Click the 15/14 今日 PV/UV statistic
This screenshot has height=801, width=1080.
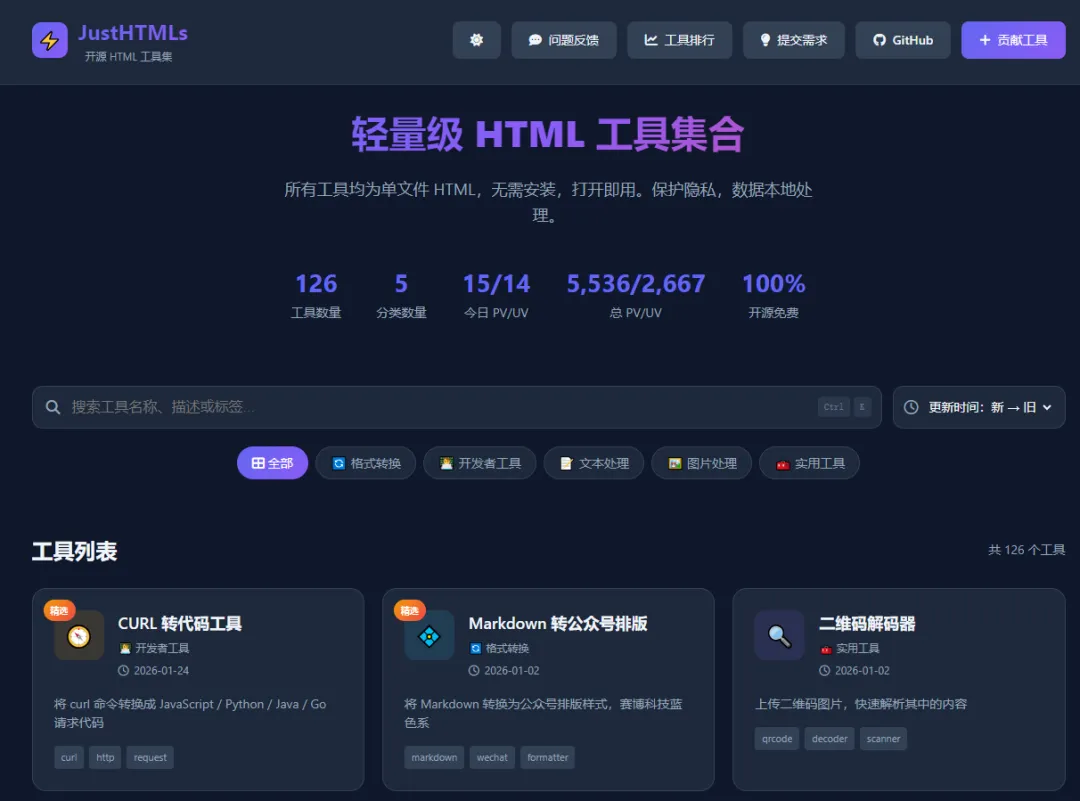(x=496, y=295)
